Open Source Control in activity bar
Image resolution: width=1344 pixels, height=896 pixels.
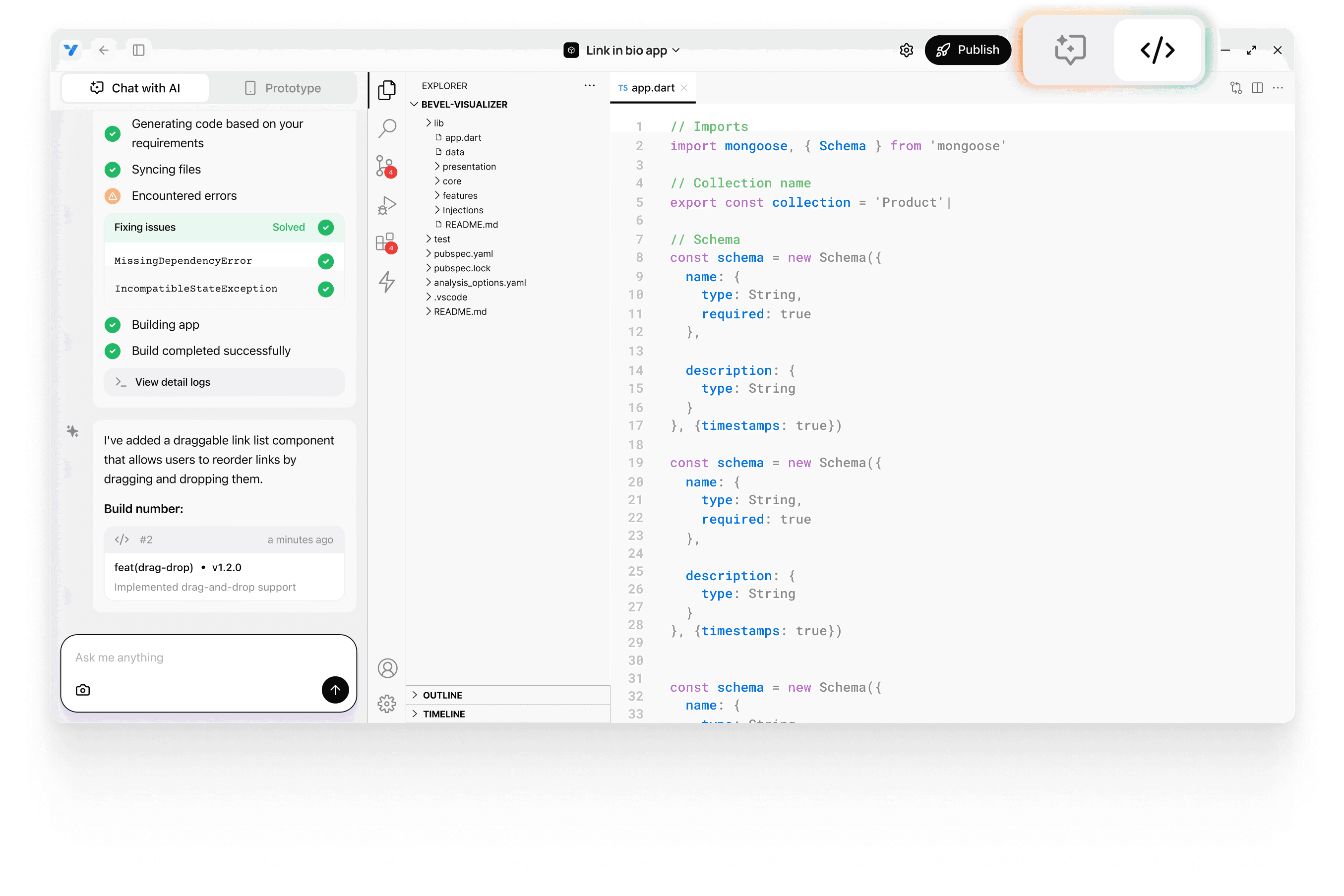coord(386,166)
